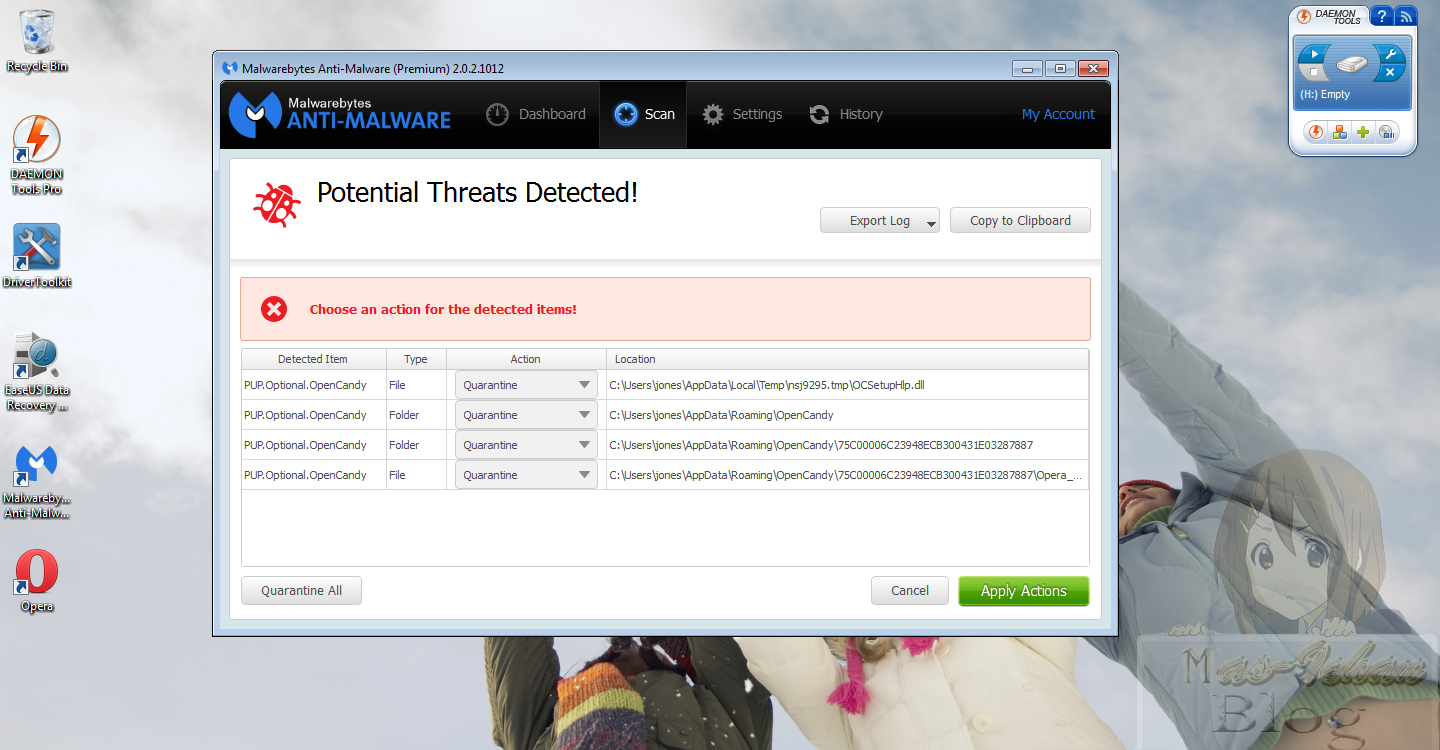
Task: Click the lightning bolt icon in gadget bottom bar
Action: pyautogui.click(x=1316, y=132)
